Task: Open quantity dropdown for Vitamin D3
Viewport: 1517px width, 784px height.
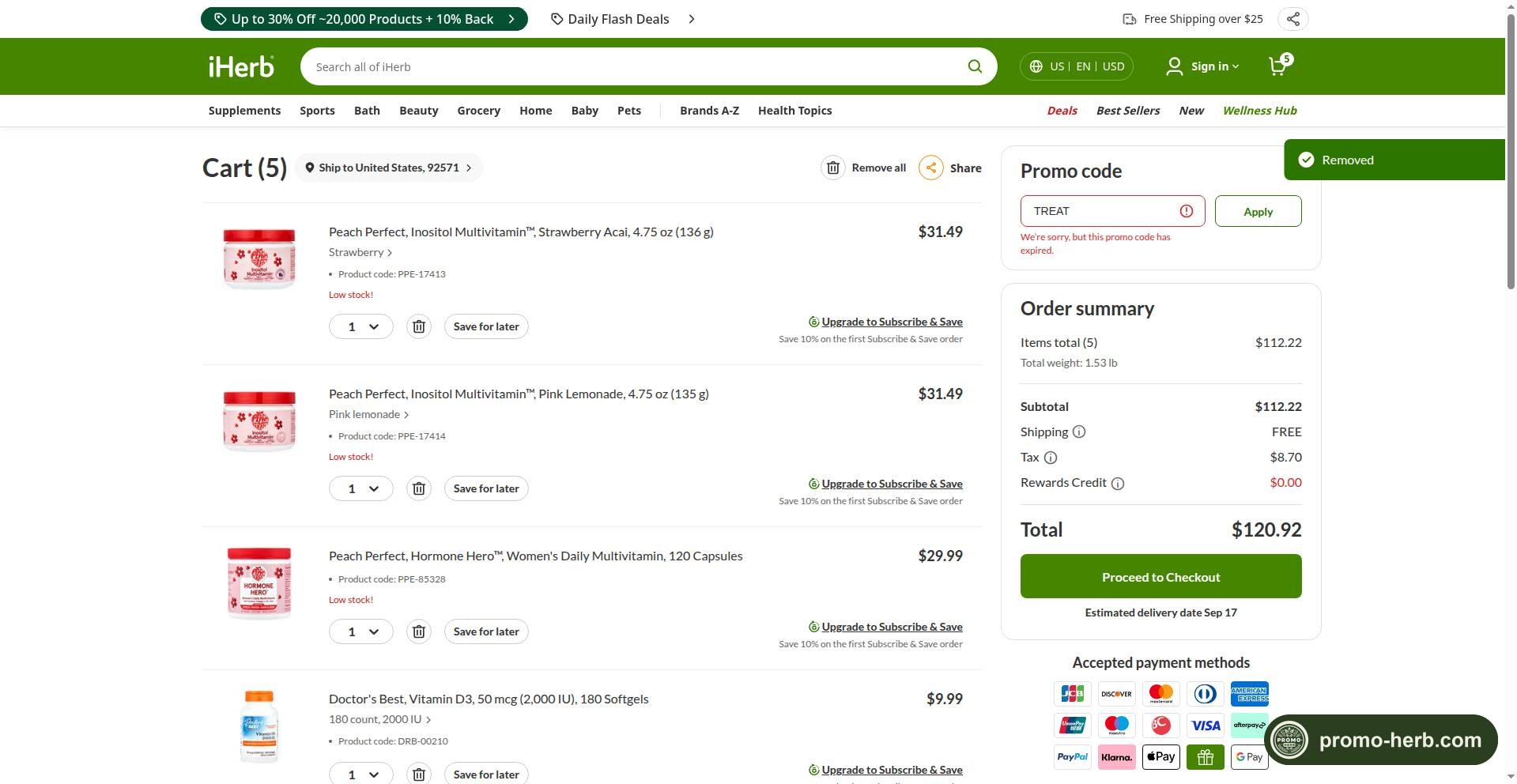Action: click(x=361, y=775)
